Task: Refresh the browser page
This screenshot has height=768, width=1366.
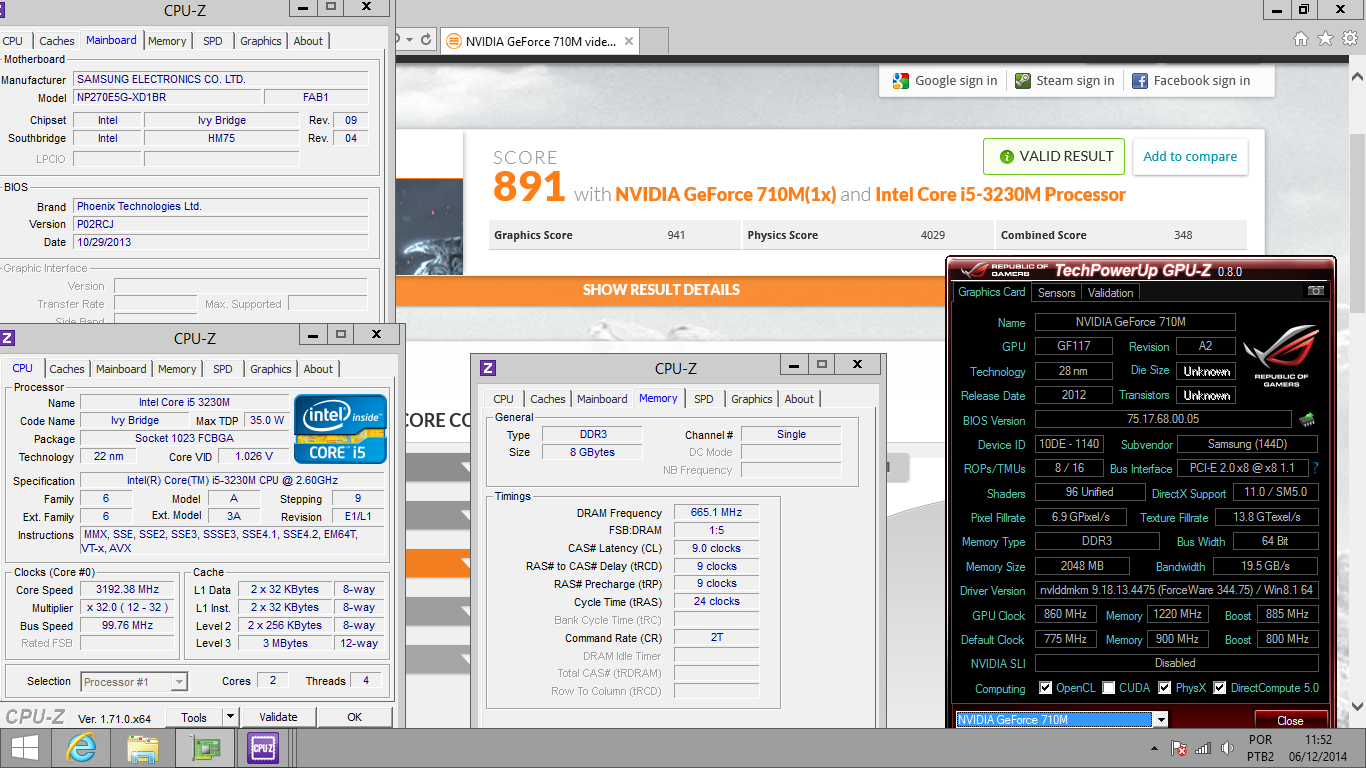Action: click(x=426, y=40)
